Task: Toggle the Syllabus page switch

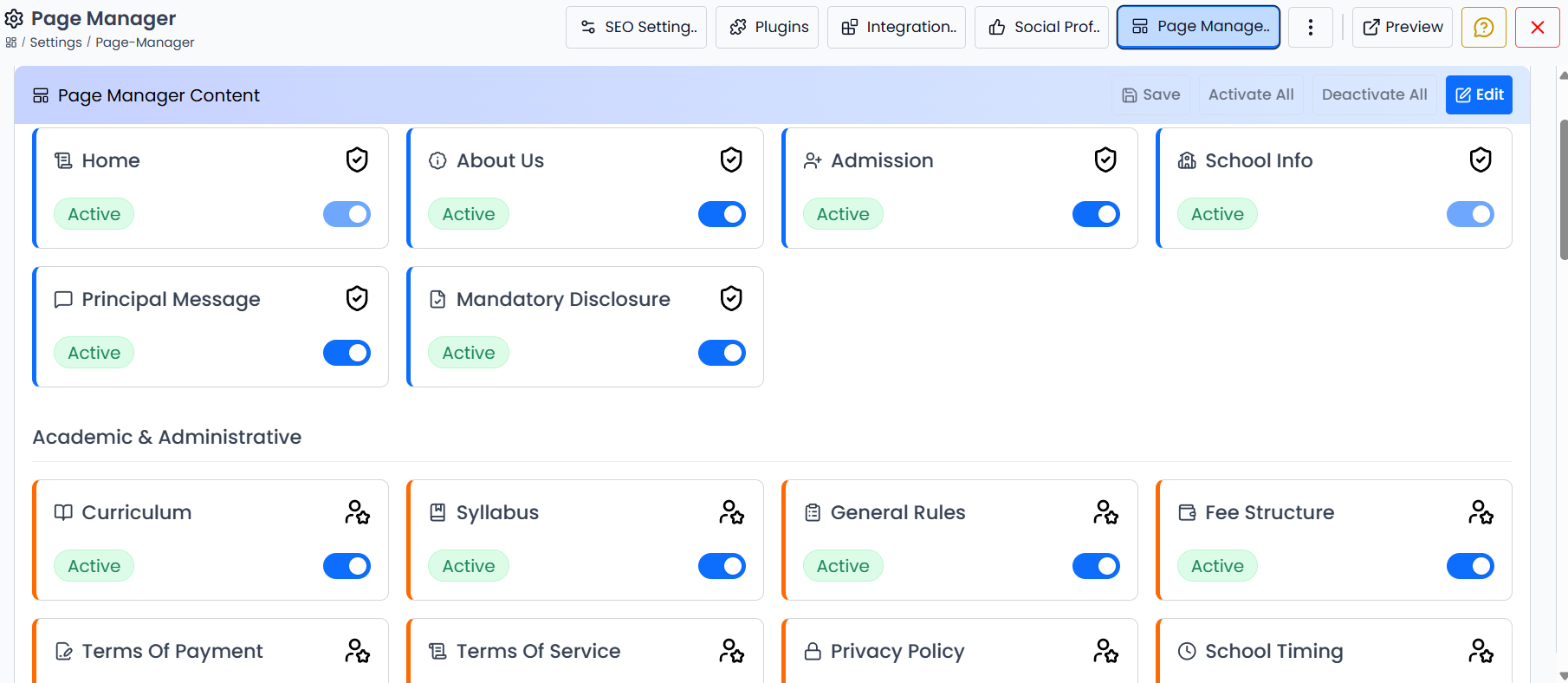Action: tap(722, 566)
